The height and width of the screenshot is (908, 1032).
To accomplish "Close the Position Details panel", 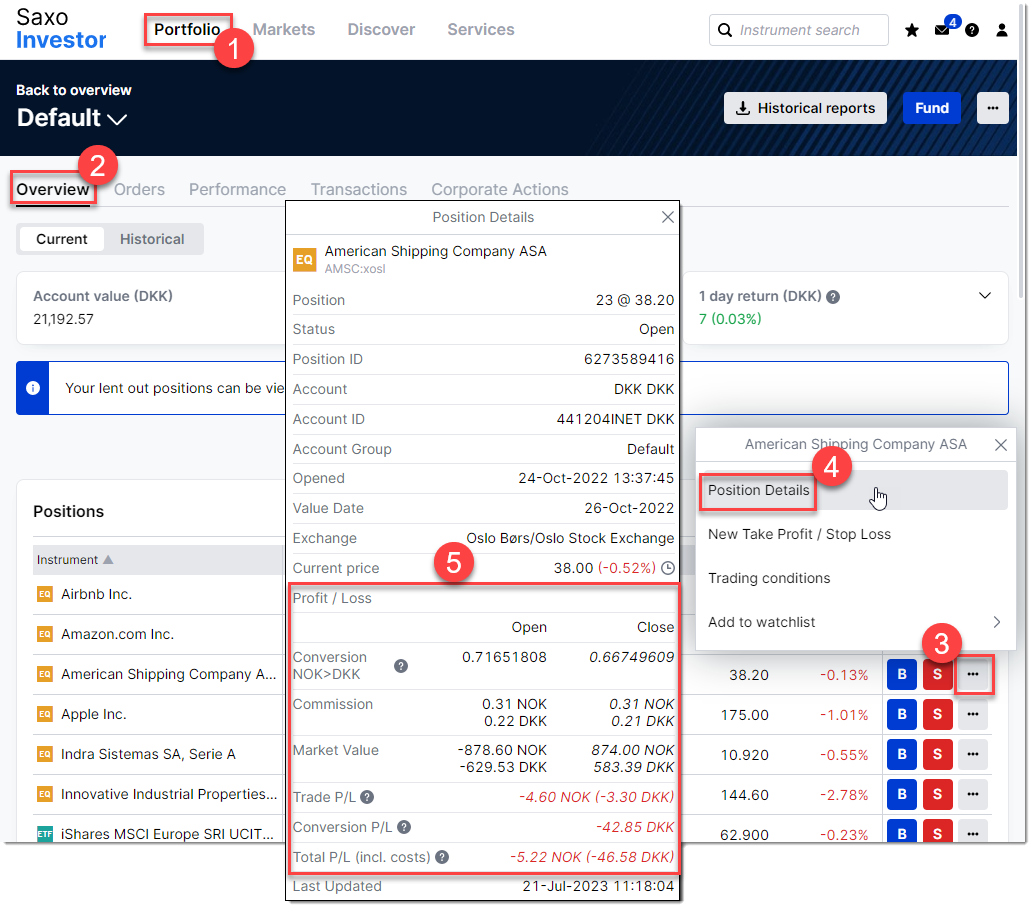I will [667, 217].
